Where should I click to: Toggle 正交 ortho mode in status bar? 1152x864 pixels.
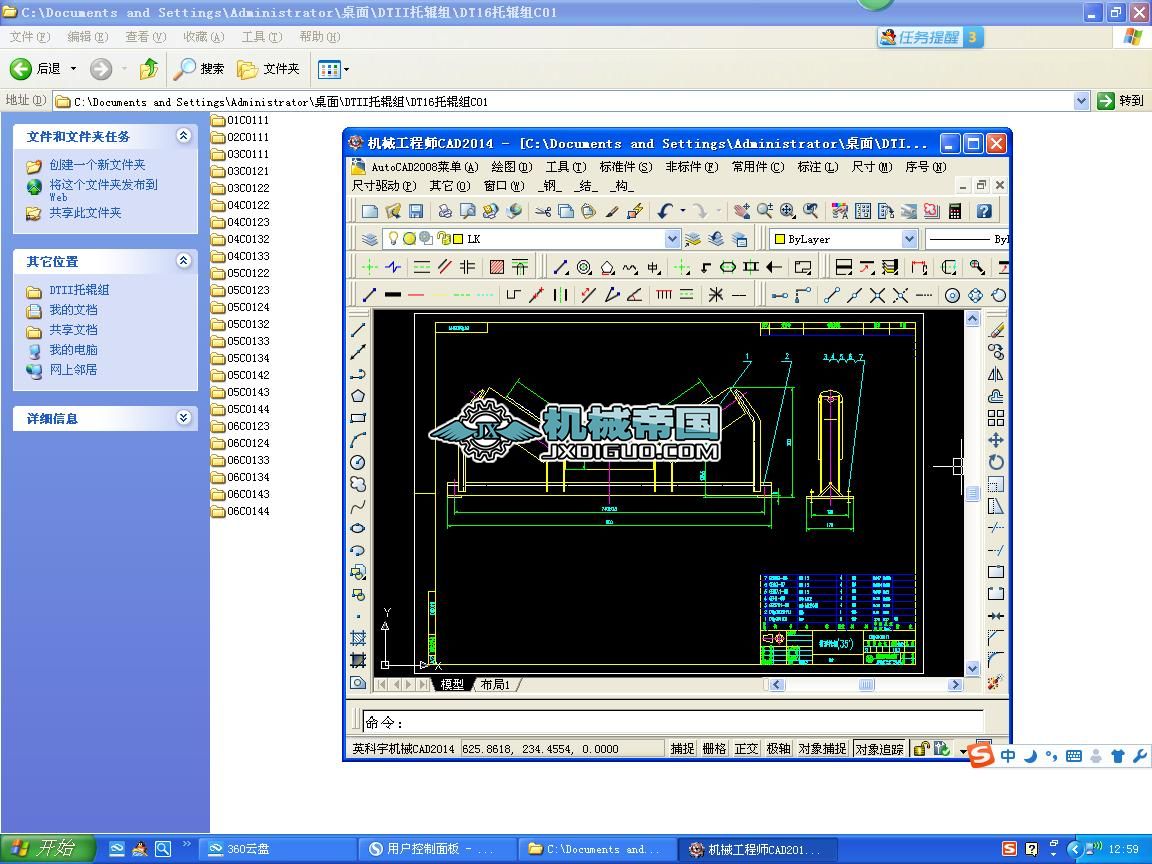coord(746,749)
